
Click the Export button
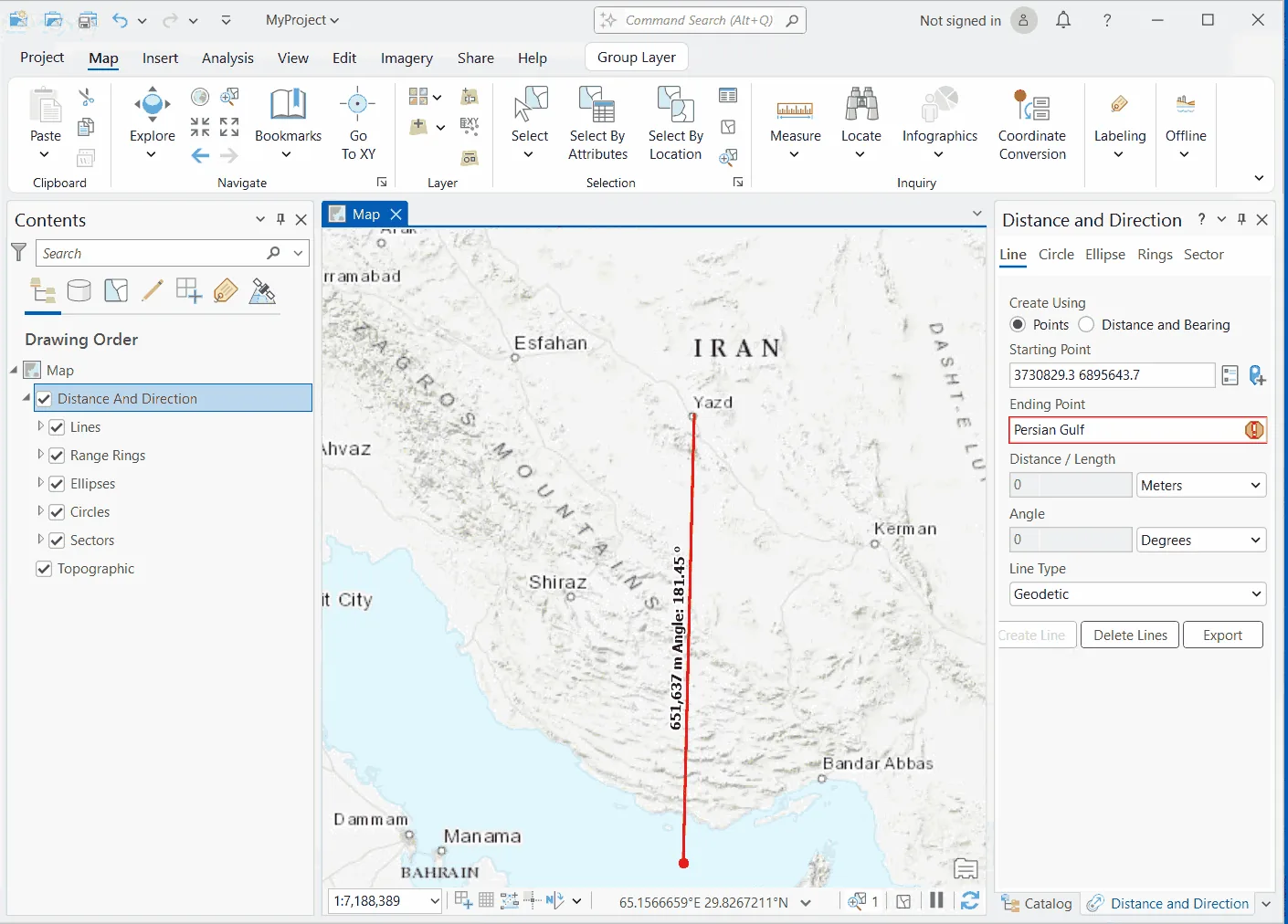point(1222,635)
